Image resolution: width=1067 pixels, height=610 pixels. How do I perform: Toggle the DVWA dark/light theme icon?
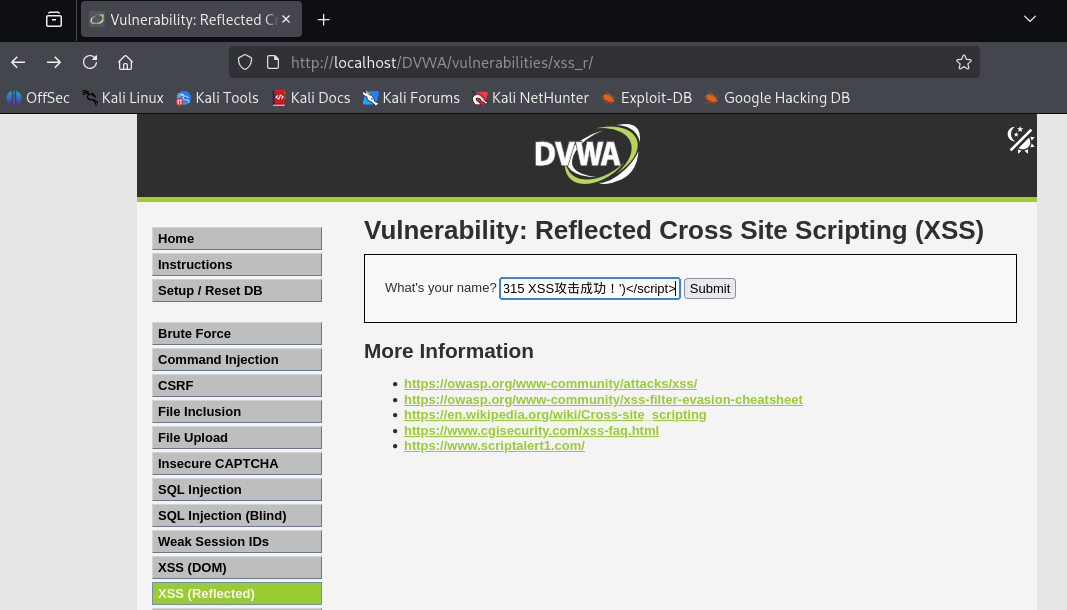coord(1021,140)
